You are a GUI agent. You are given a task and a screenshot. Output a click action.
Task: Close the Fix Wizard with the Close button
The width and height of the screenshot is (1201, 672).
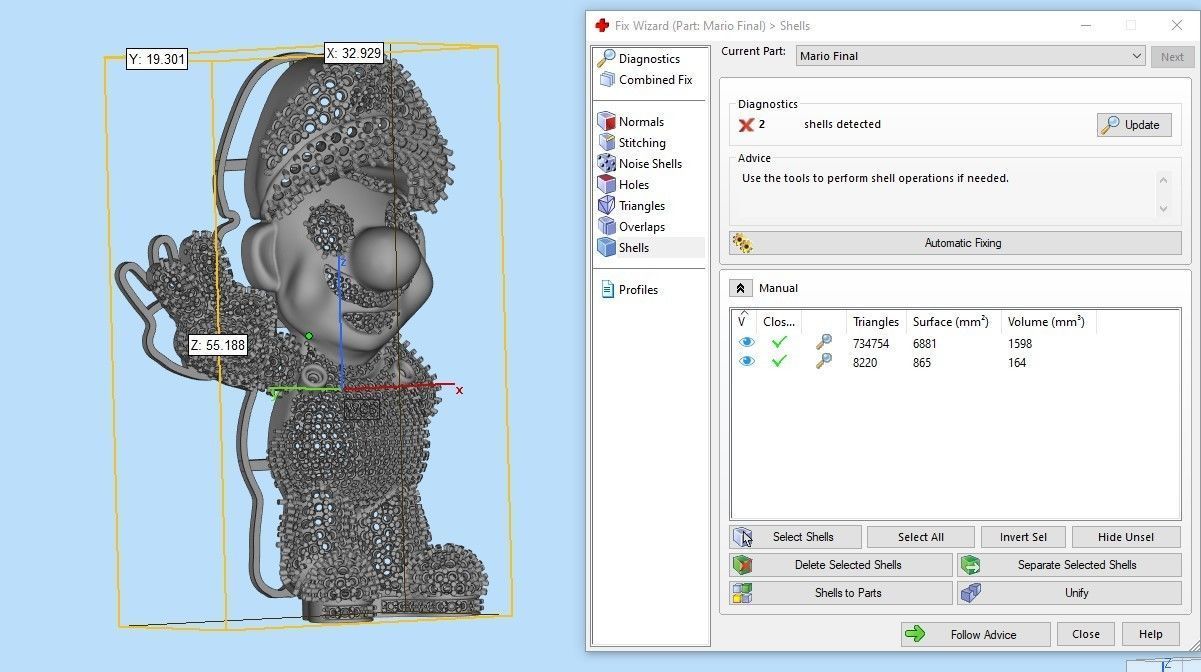(1086, 634)
